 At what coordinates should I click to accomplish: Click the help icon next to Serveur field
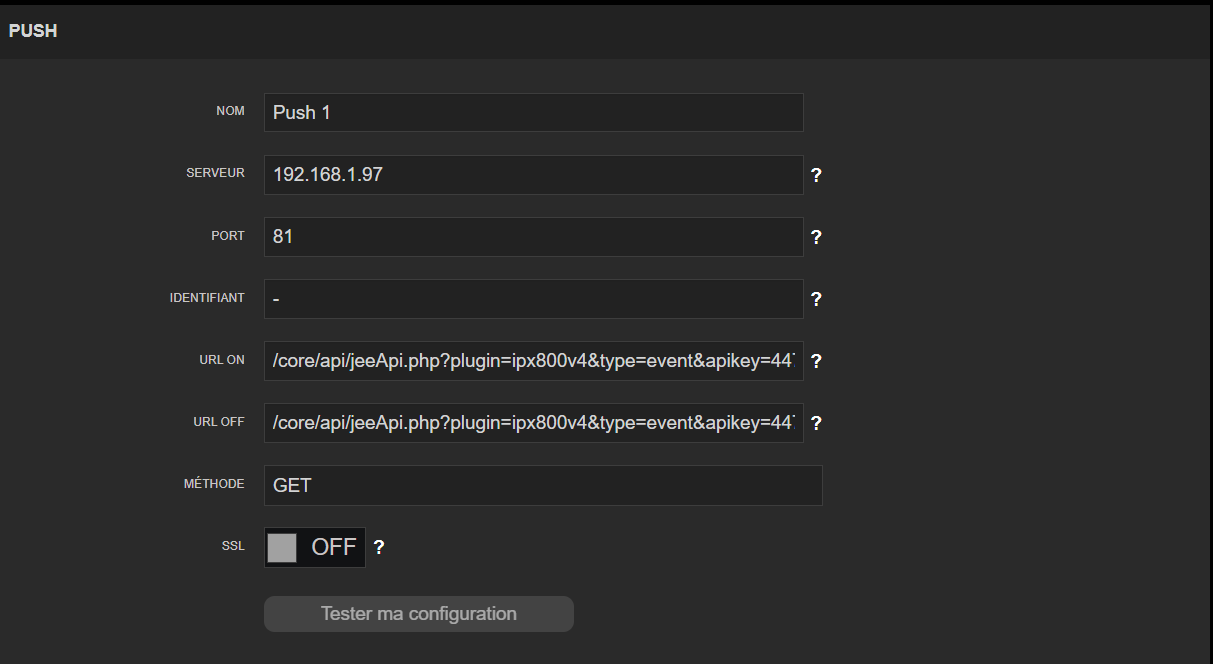pos(816,176)
